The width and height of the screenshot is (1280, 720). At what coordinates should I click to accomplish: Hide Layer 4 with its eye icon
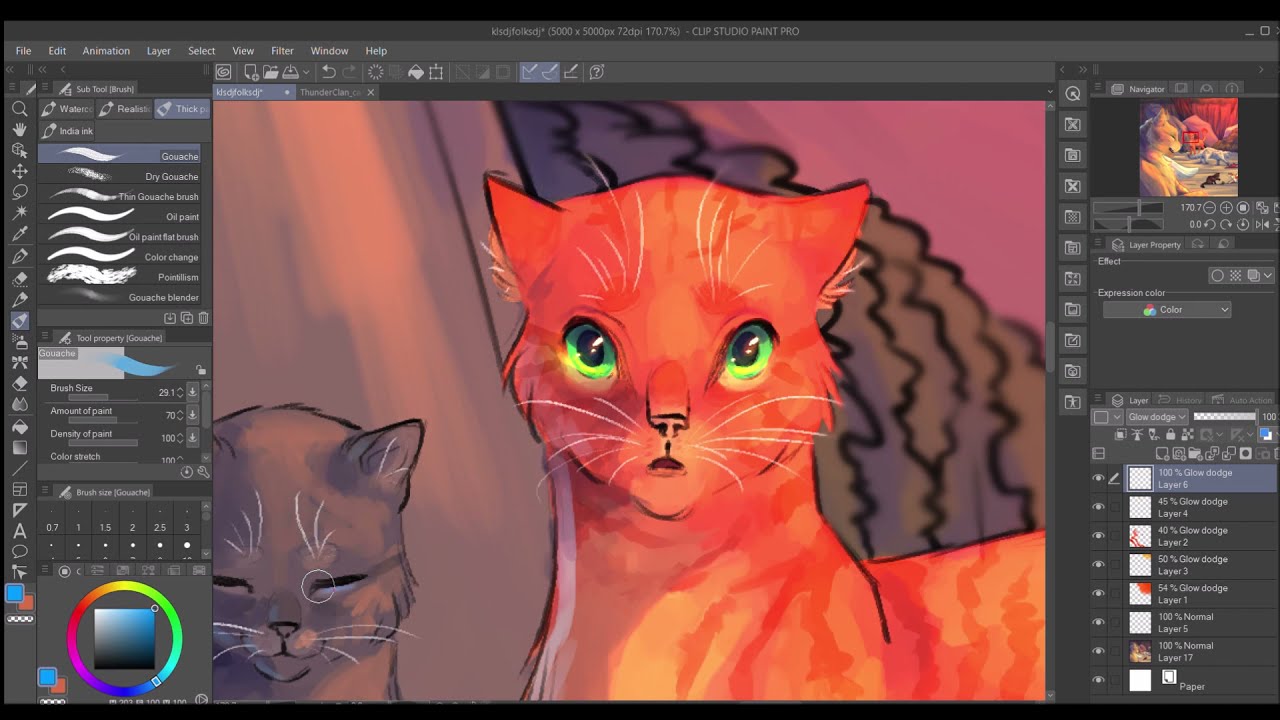coord(1098,508)
